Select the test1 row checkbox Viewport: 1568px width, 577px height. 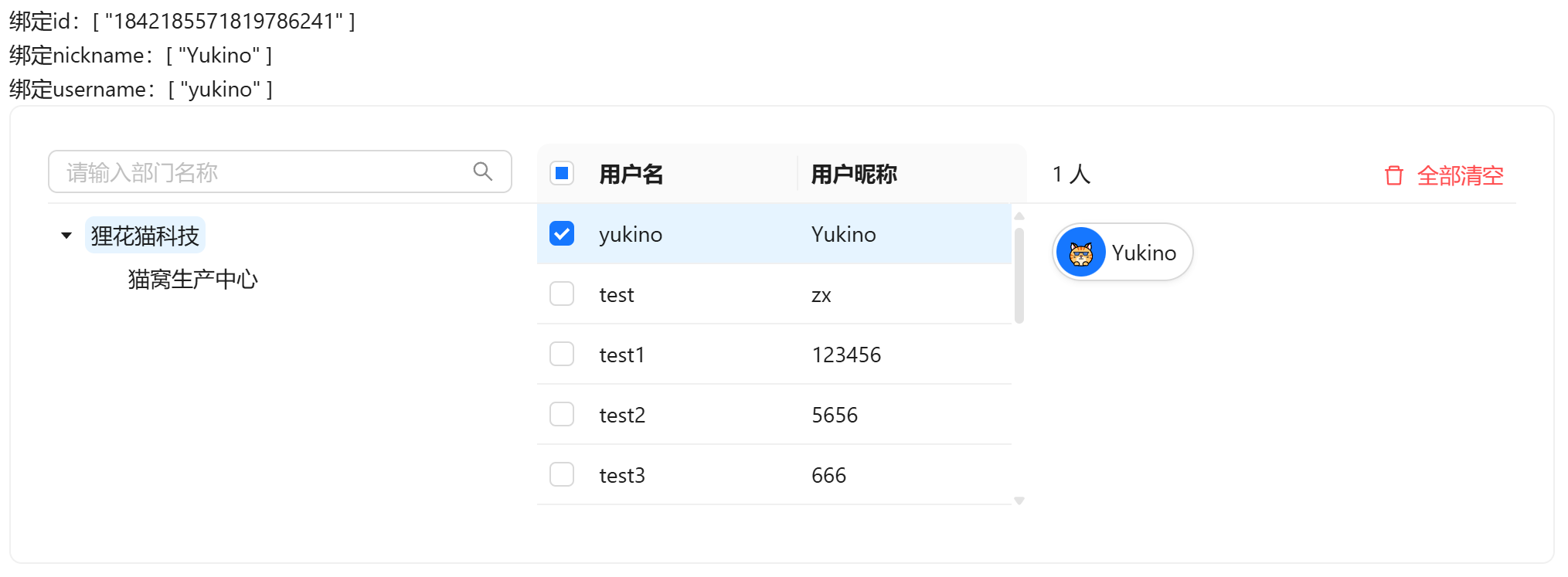(x=562, y=354)
